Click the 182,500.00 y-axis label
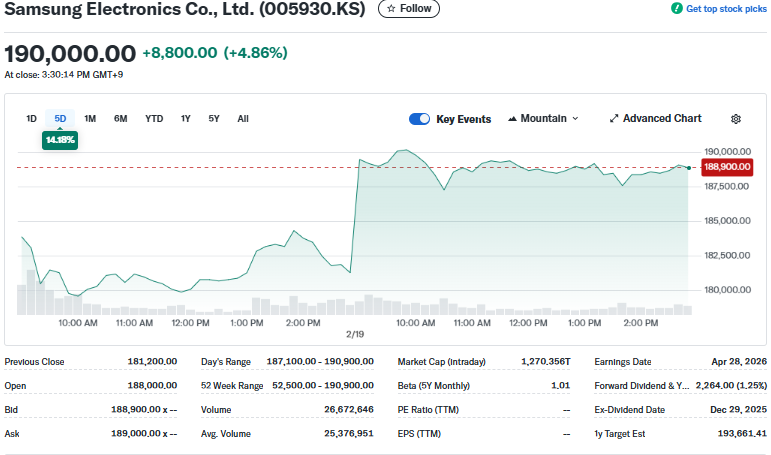Viewport: 771px width, 455px height. point(727,255)
